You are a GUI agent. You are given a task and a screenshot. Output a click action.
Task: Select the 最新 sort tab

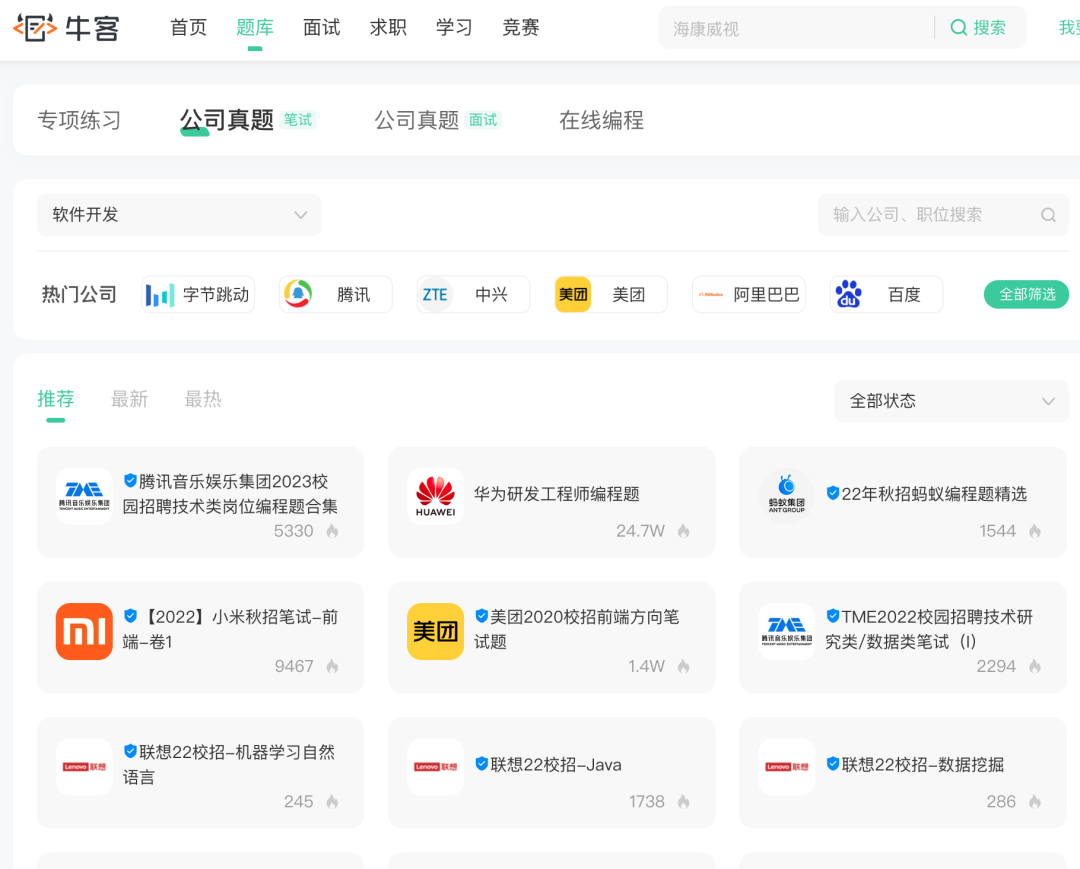click(129, 399)
